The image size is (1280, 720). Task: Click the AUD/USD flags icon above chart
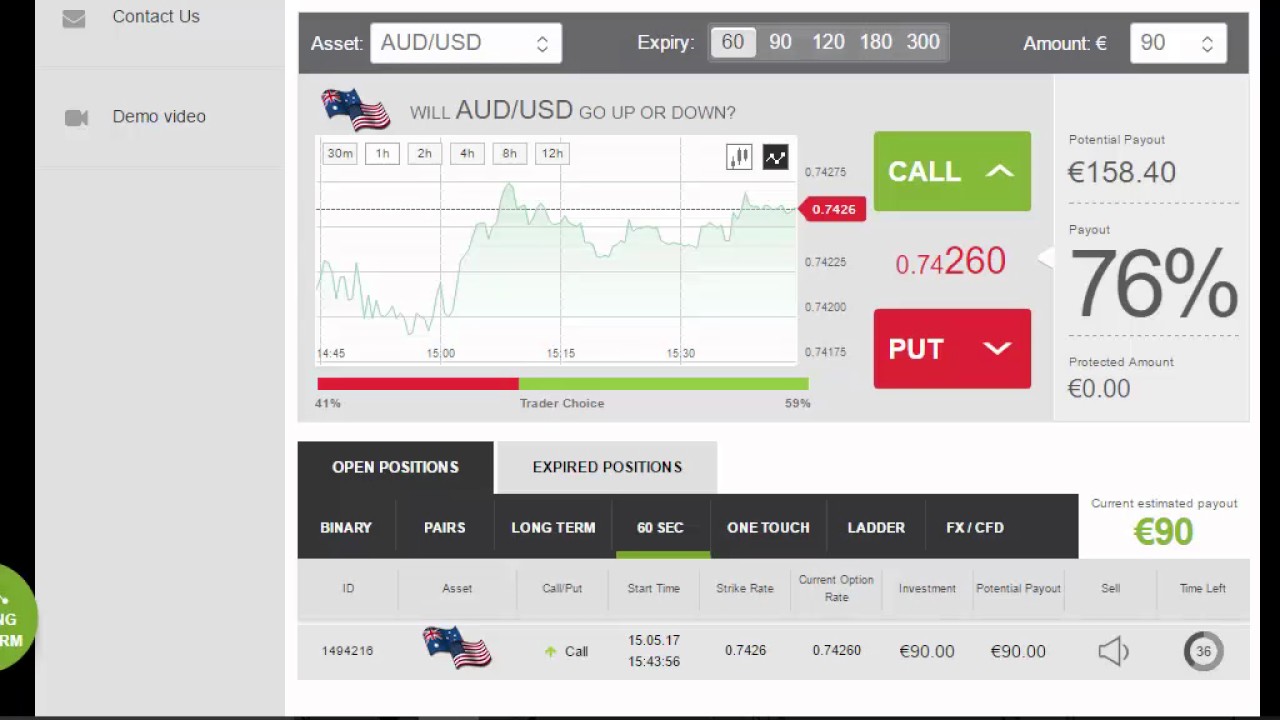[x=355, y=110]
